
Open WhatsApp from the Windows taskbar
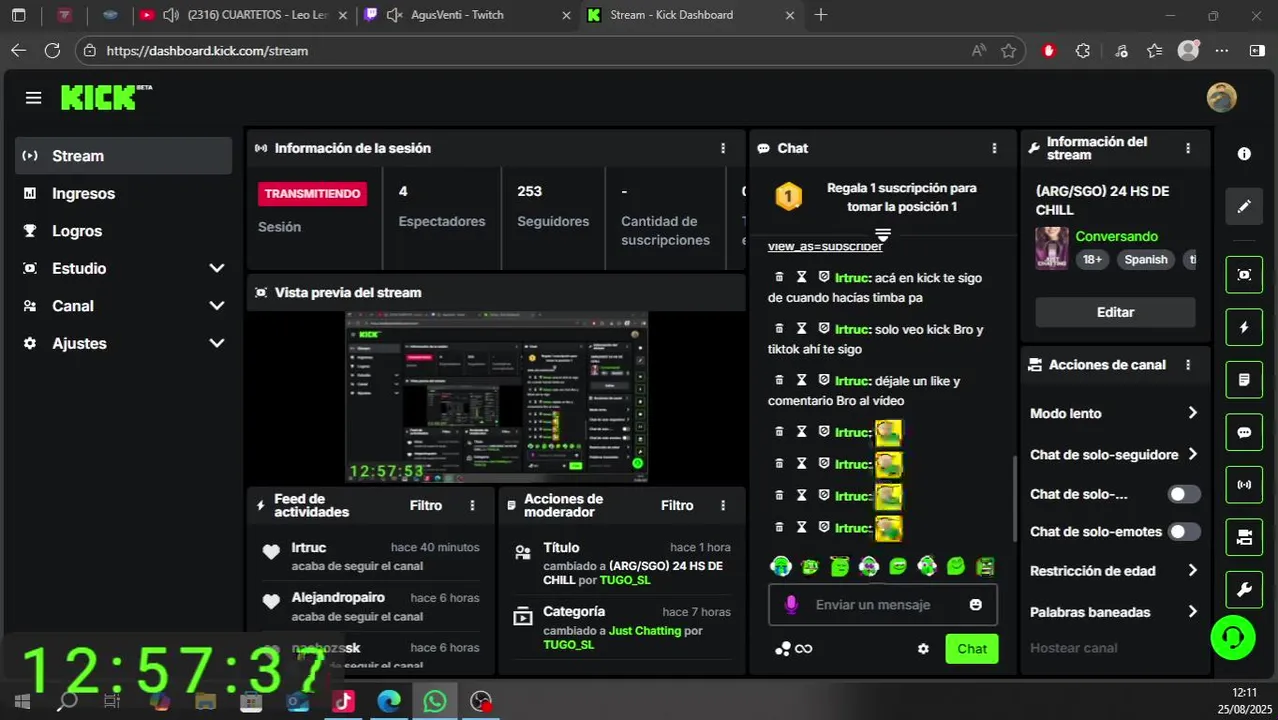point(434,701)
